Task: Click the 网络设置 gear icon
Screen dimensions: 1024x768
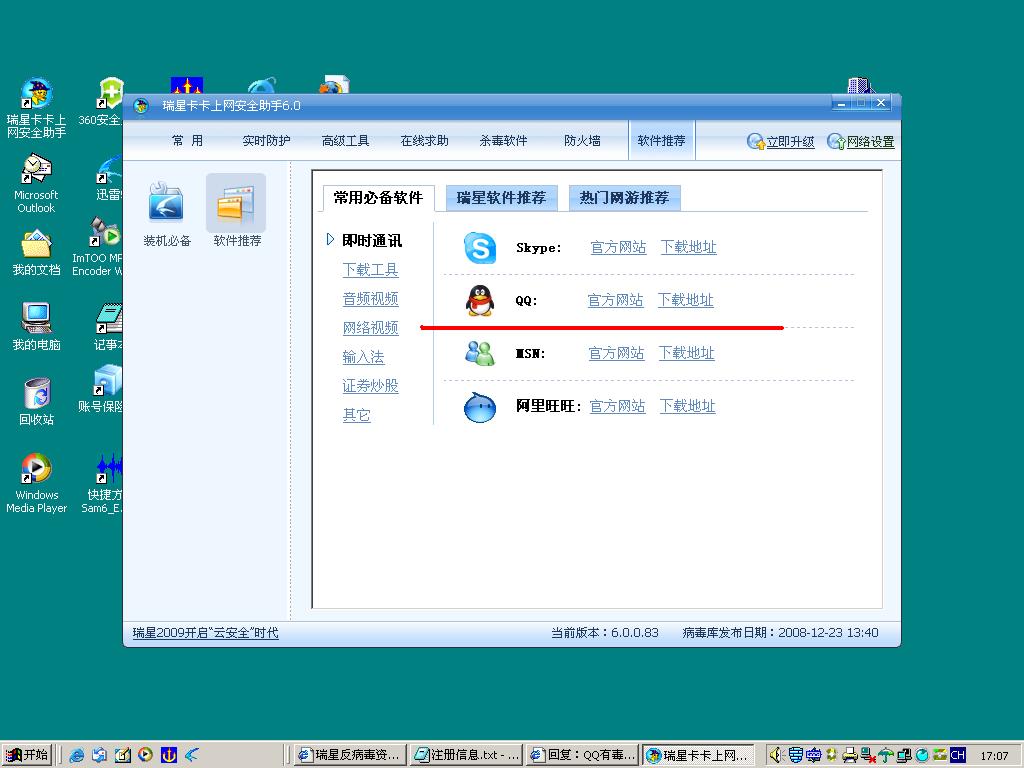Action: 836,142
